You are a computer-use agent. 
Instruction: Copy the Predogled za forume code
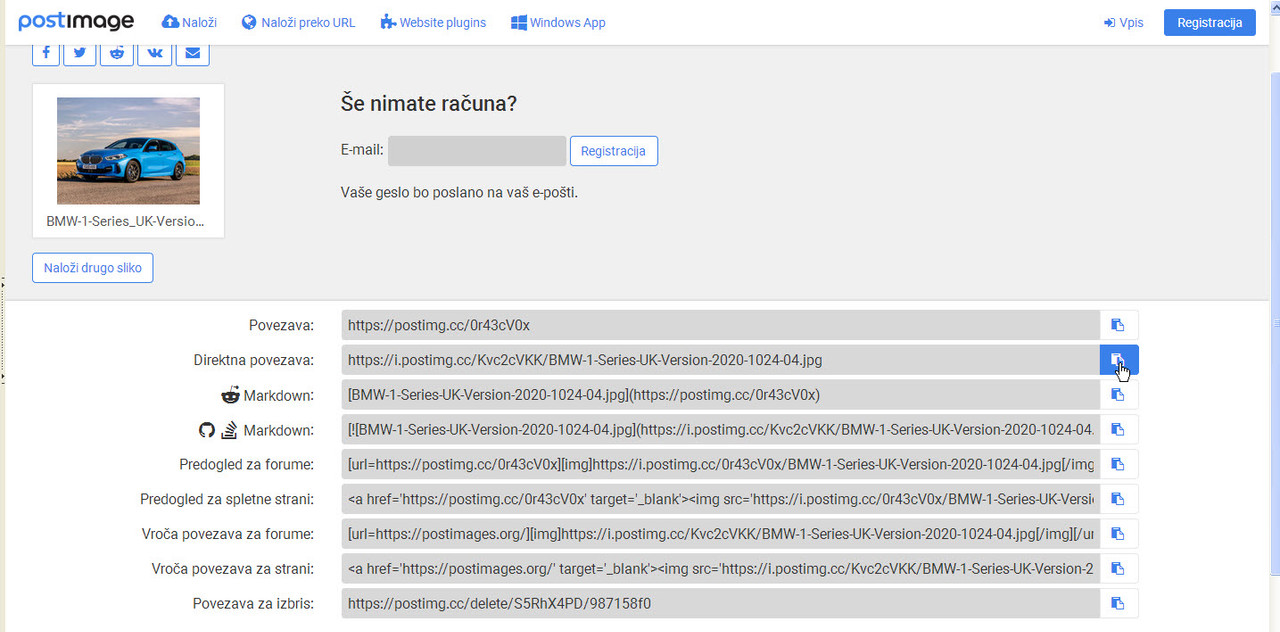click(1119, 465)
